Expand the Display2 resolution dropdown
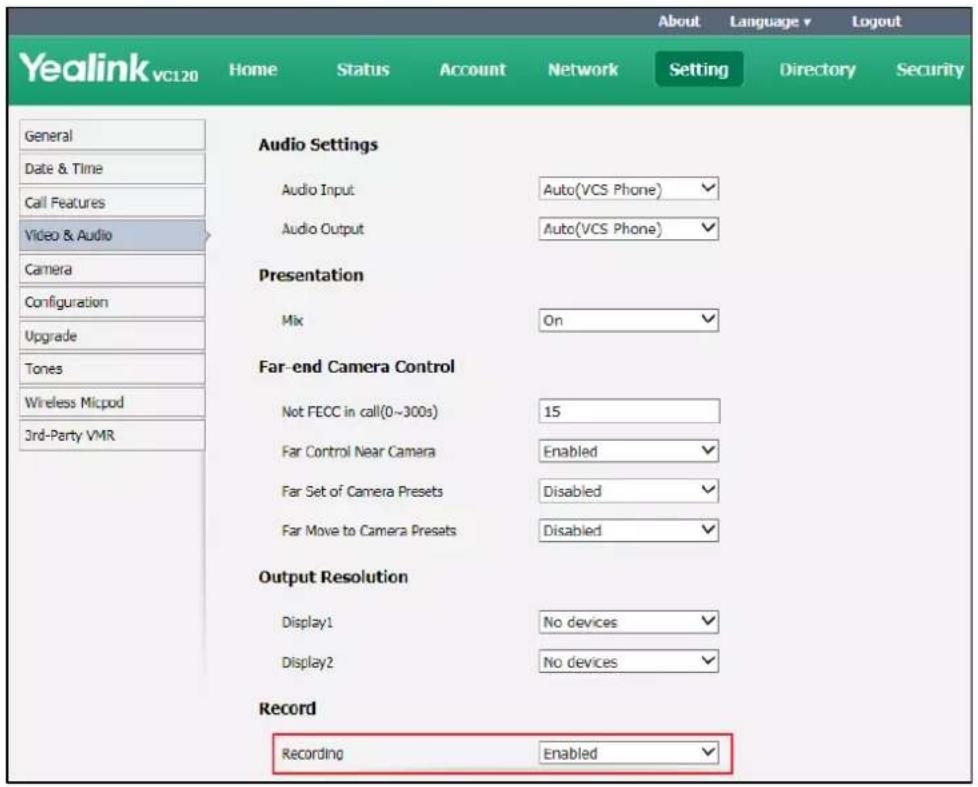Viewport: 978px width, 787px height. [629, 661]
